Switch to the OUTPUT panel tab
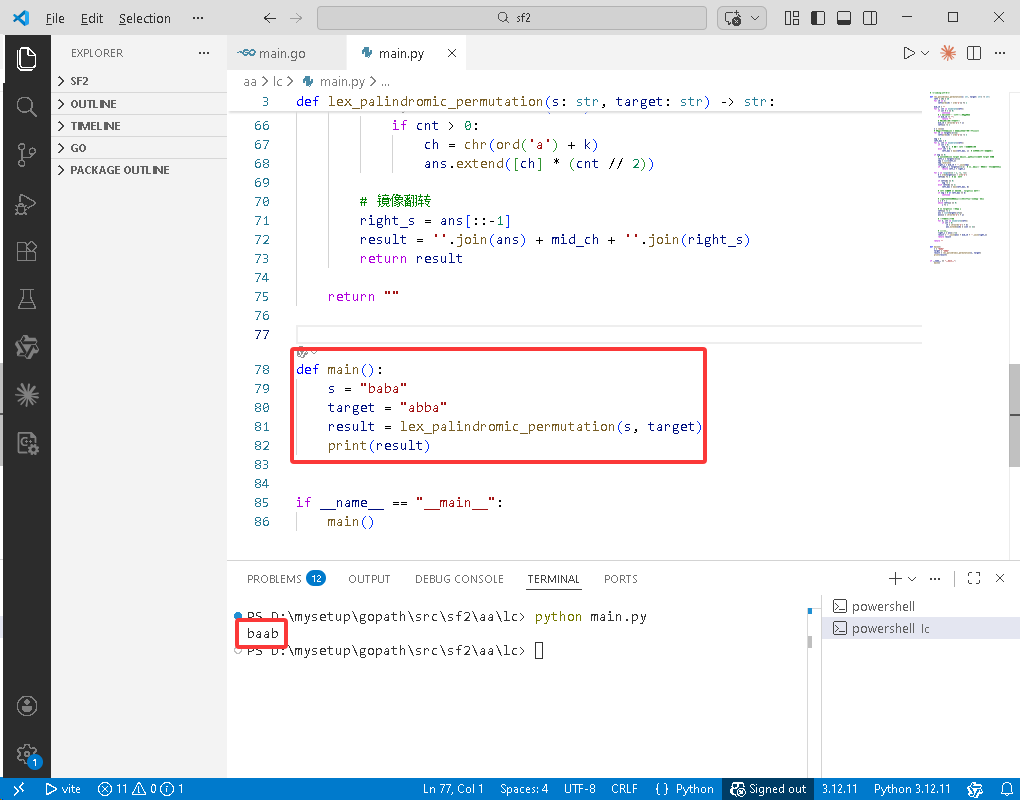 click(369, 579)
